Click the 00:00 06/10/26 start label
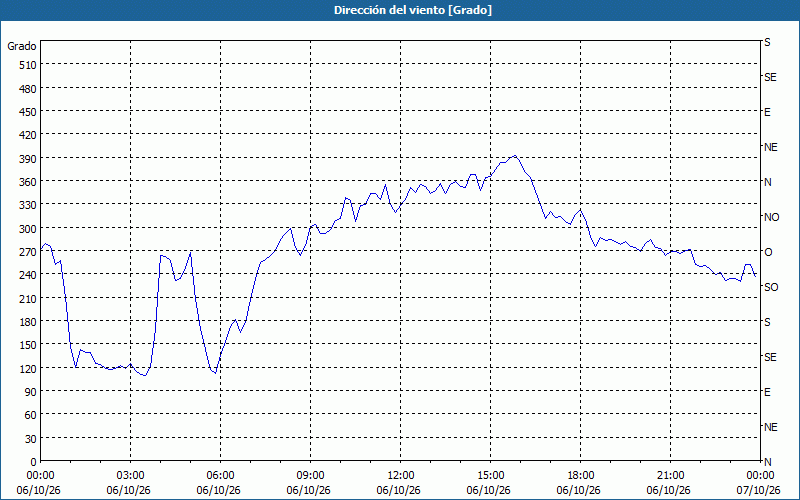 coord(39,483)
